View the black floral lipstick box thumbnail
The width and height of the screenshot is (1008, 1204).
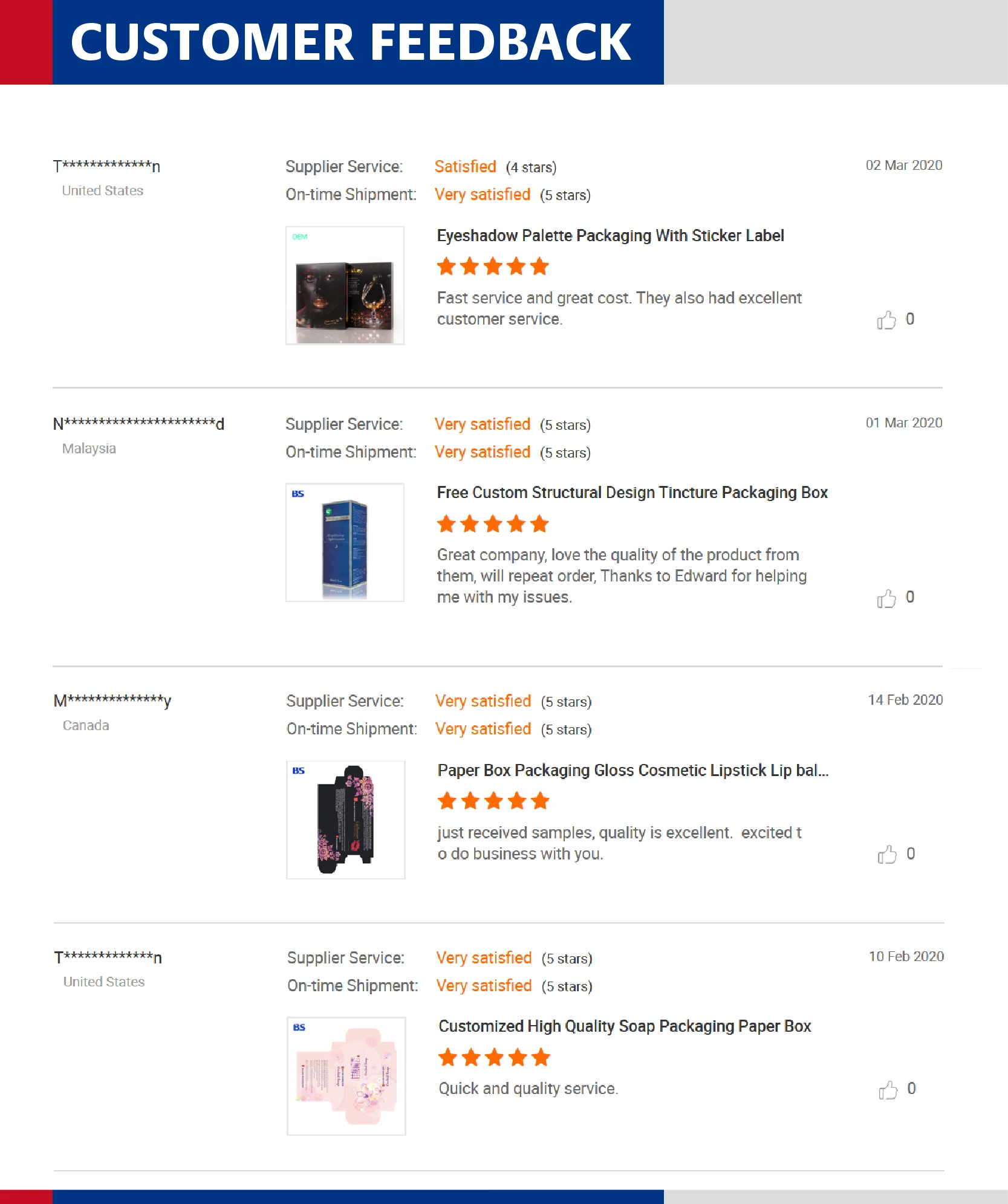click(x=345, y=820)
